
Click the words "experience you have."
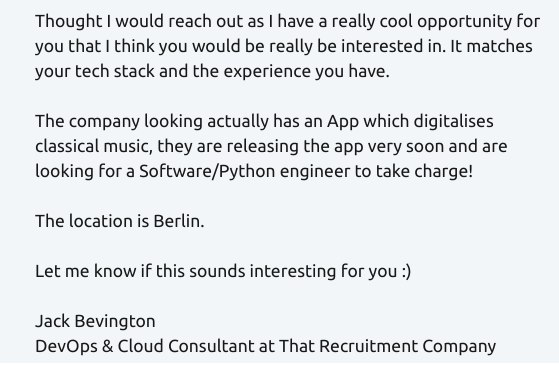click(307, 72)
